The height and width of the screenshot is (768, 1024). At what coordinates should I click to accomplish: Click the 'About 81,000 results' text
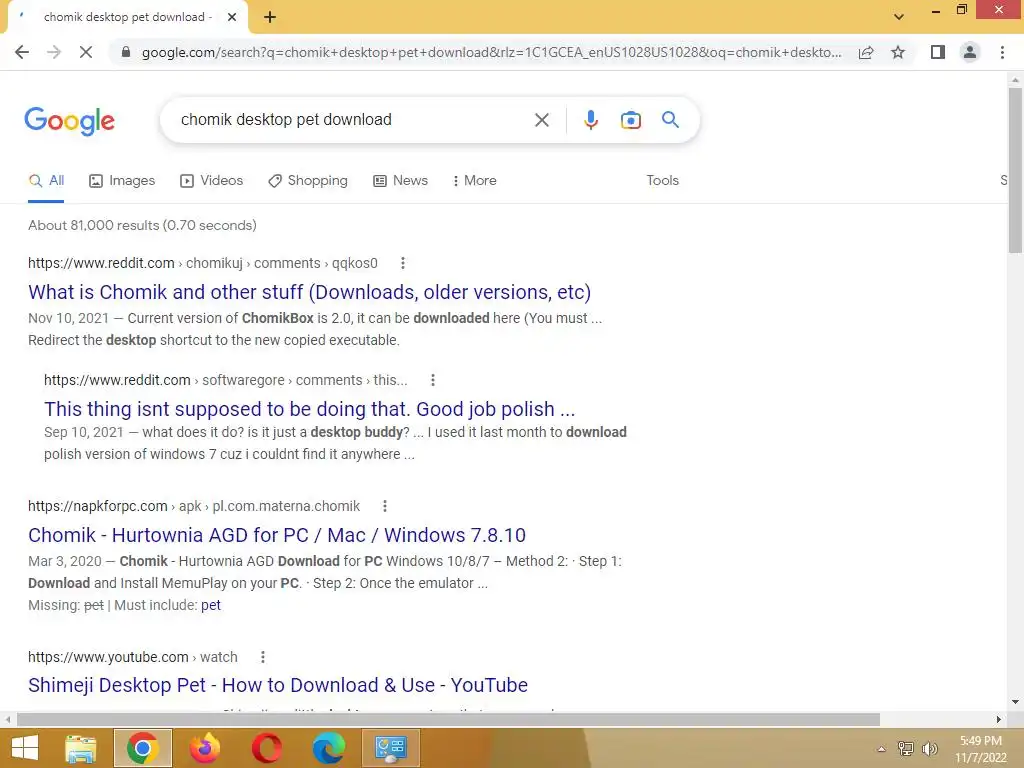[142, 225]
